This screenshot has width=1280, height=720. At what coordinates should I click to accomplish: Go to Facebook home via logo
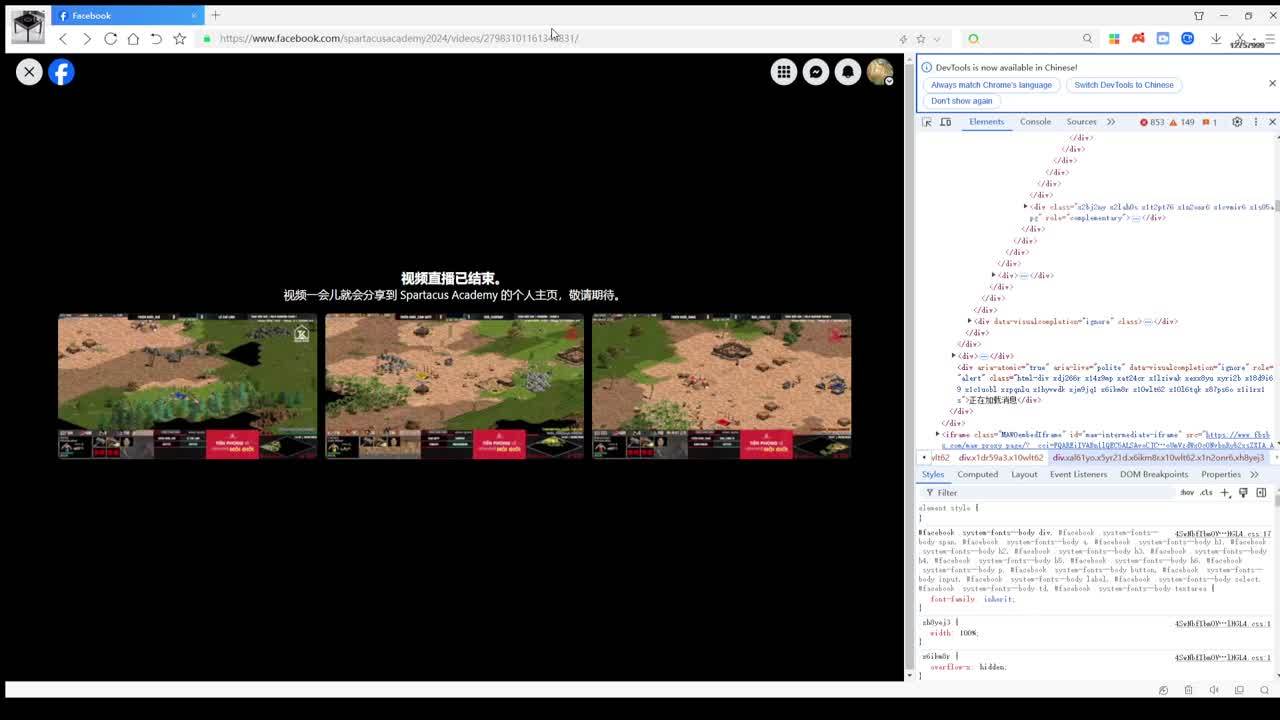pyautogui.click(x=61, y=72)
